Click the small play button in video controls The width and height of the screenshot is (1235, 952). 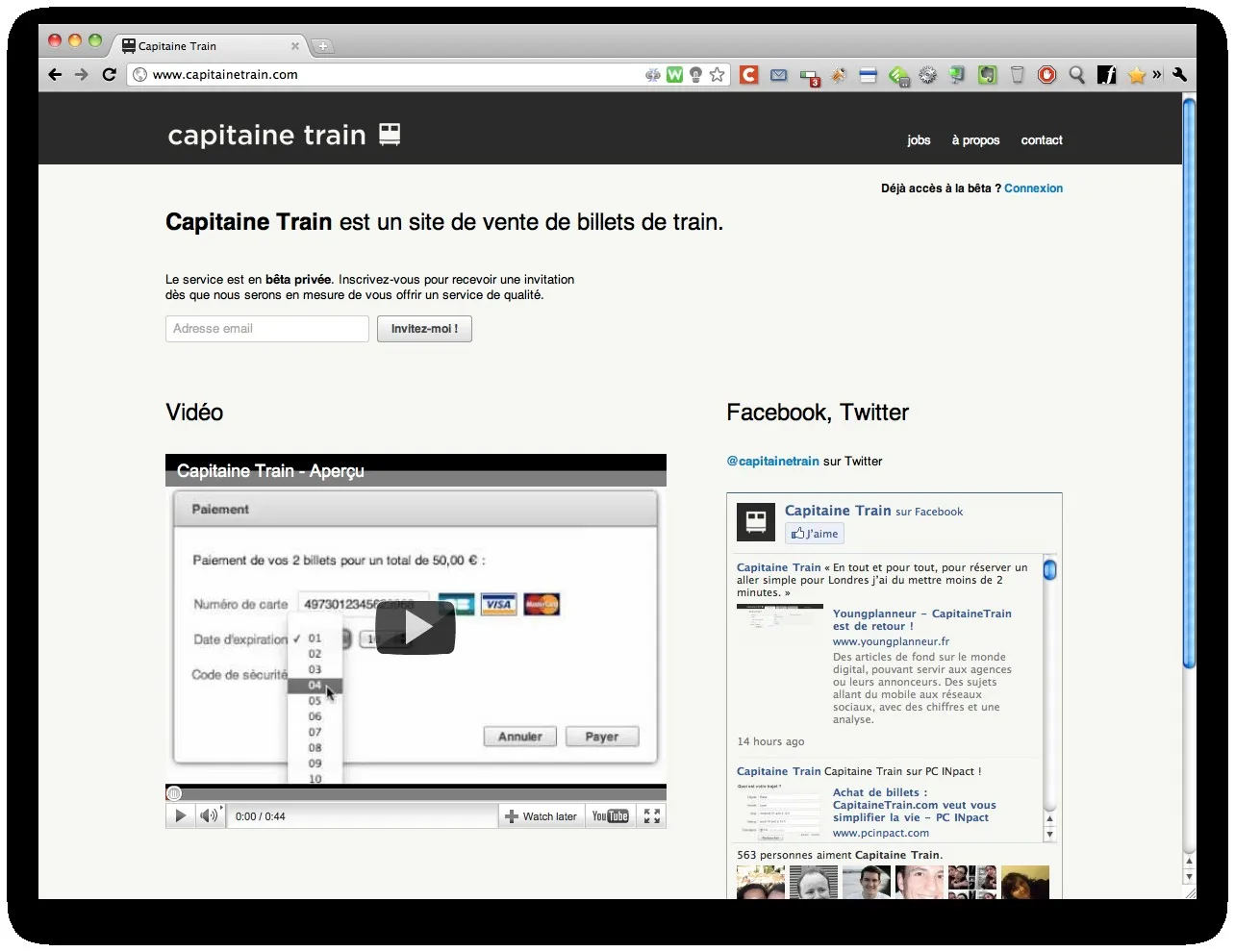pos(180,816)
